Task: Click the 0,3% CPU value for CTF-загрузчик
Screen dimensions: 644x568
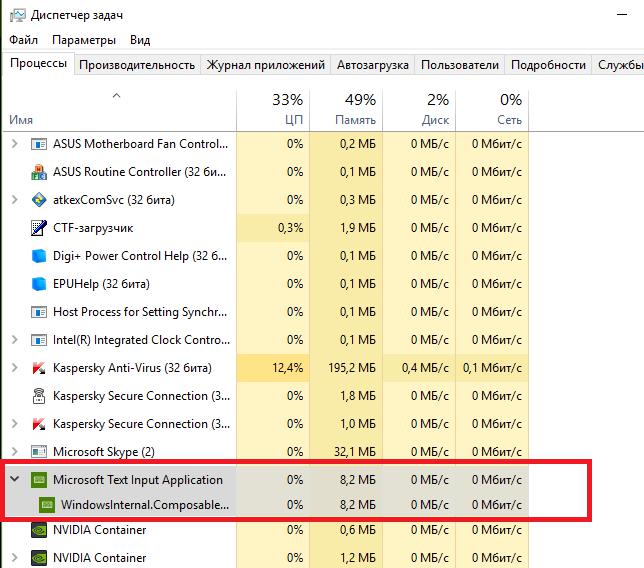Action: [290, 228]
